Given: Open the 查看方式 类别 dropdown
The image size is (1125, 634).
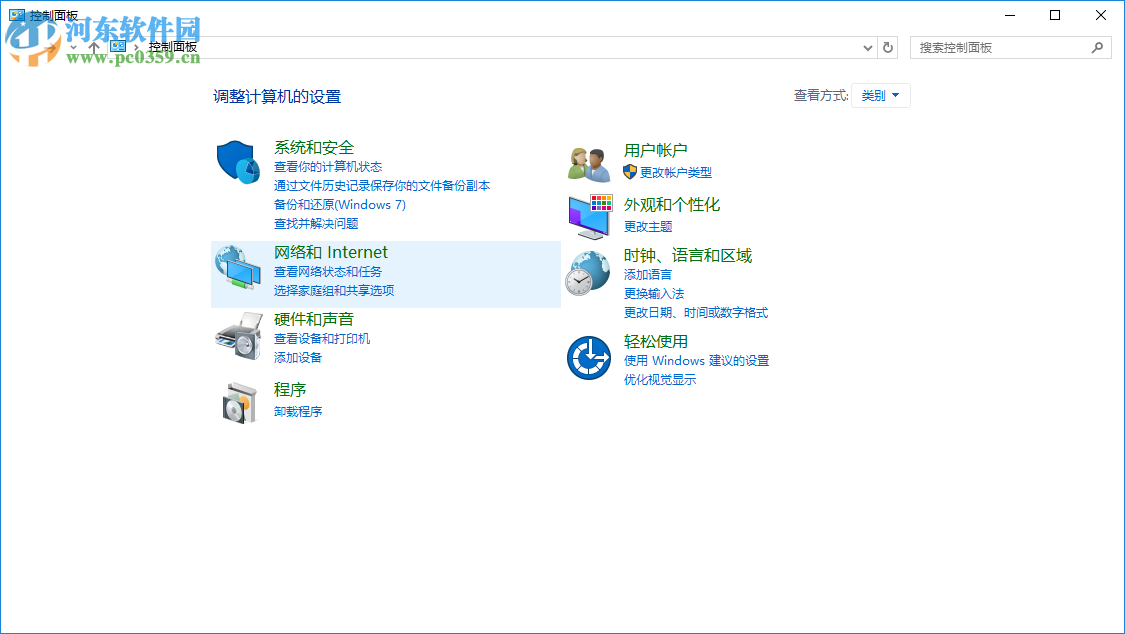Looking at the screenshot, I should pyautogui.click(x=881, y=95).
